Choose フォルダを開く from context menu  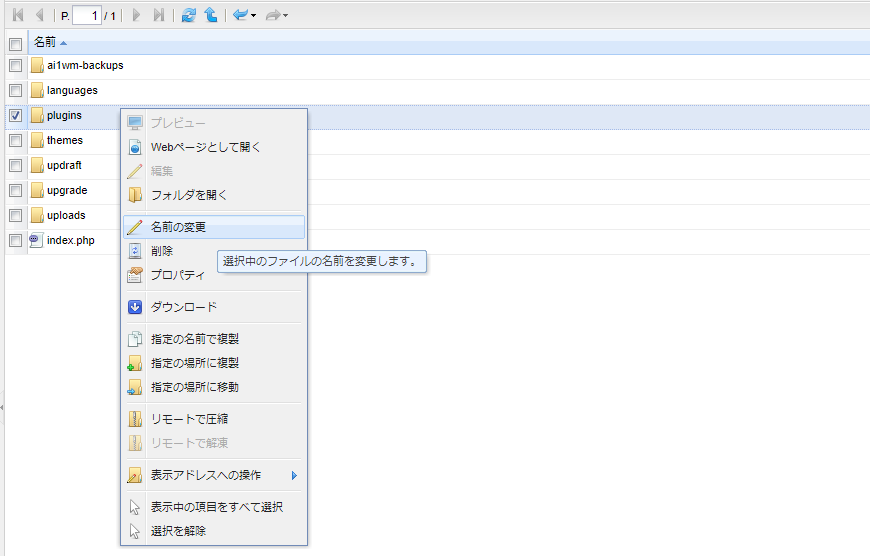click(214, 195)
